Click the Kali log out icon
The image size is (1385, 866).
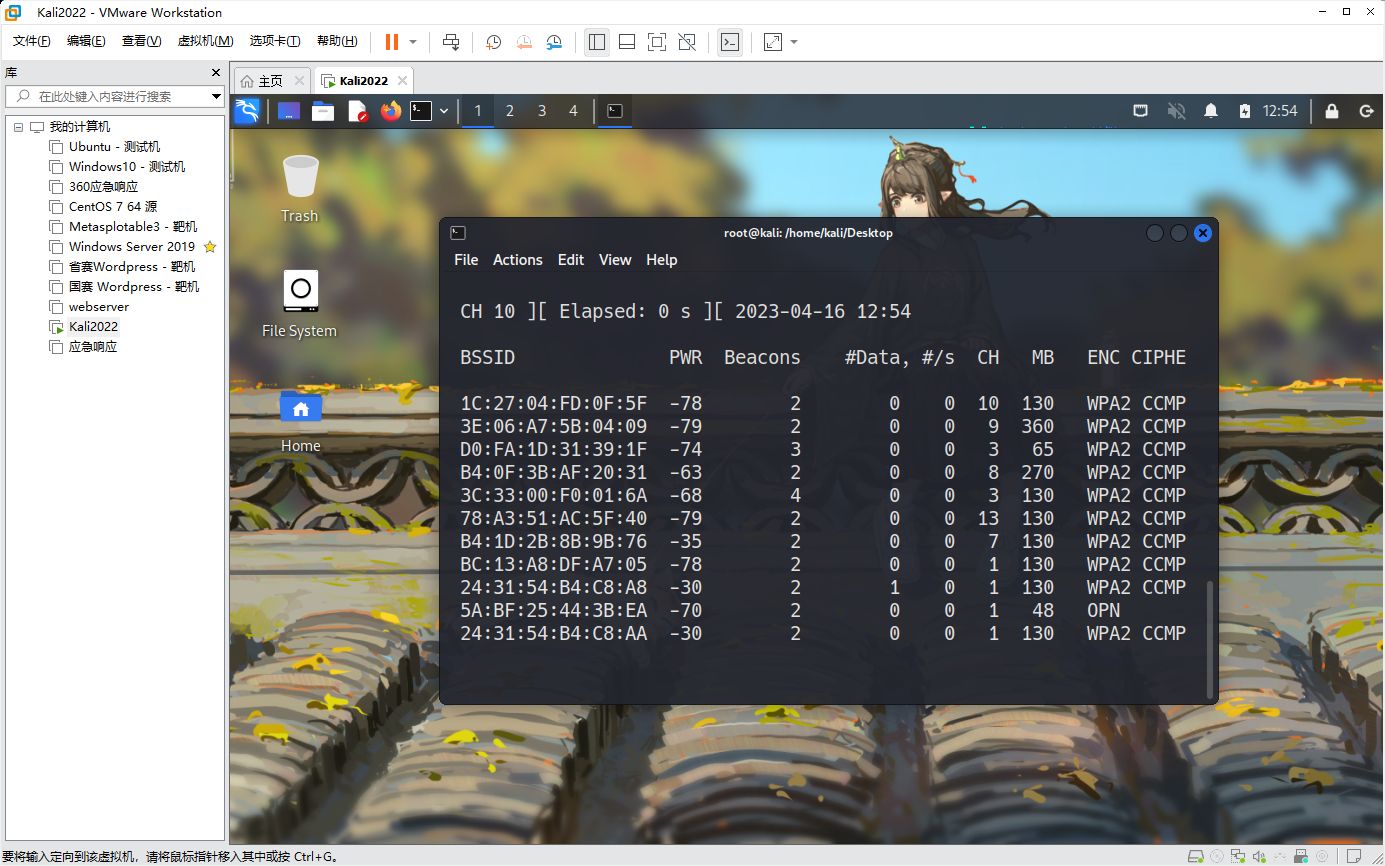pyautogui.click(x=1367, y=111)
